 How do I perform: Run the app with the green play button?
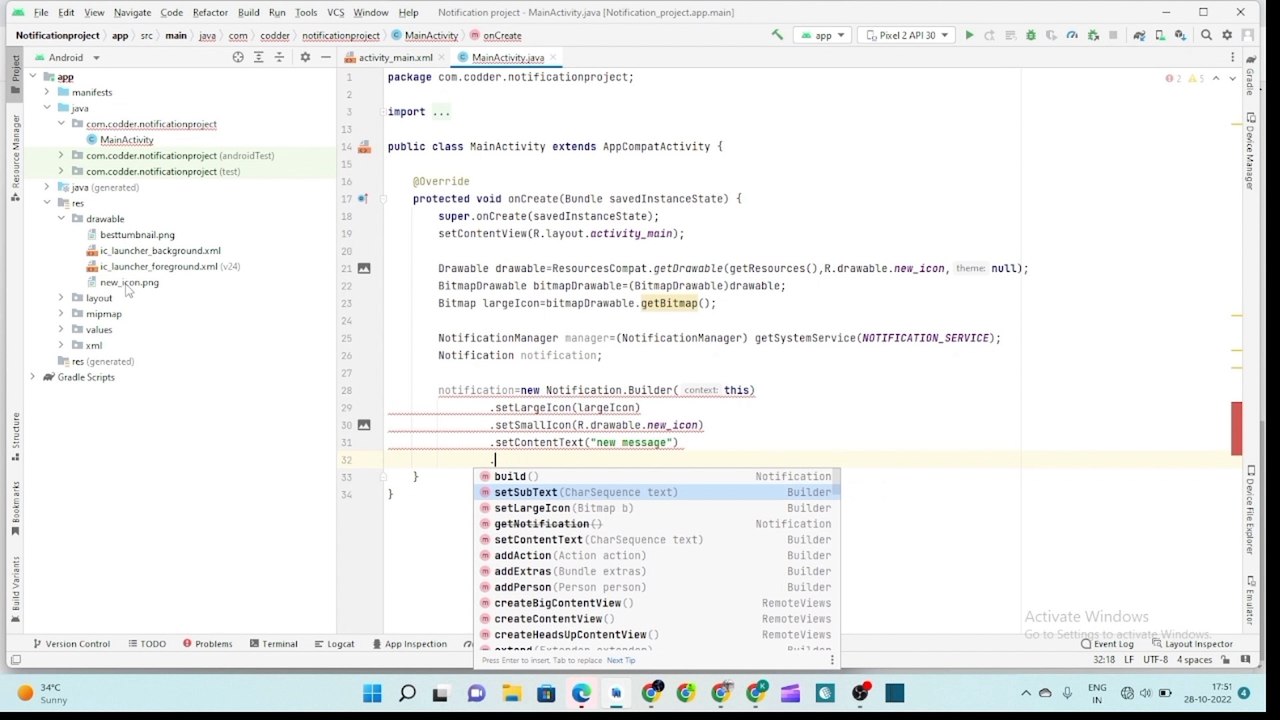(969, 35)
